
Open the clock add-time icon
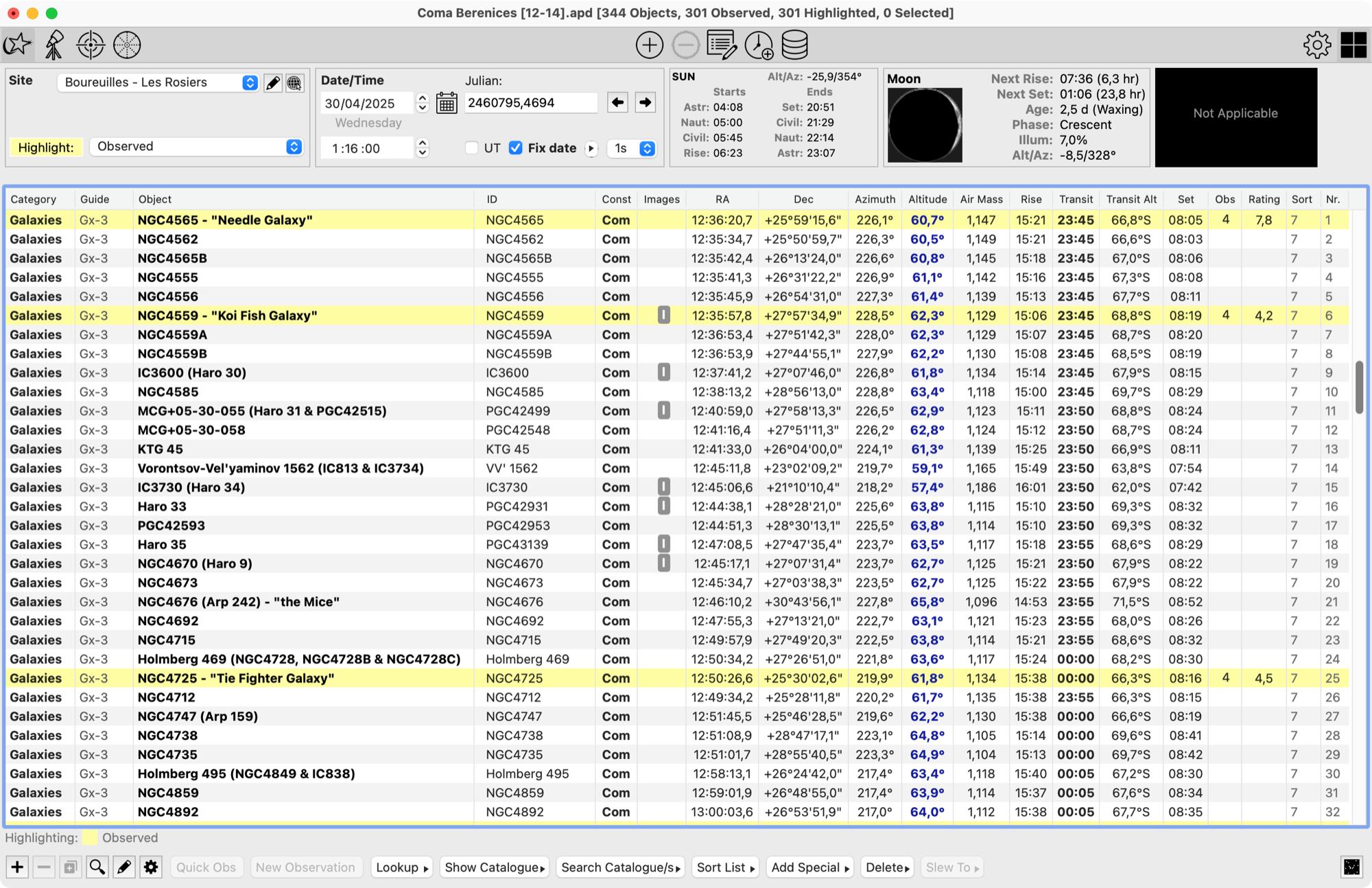click(x=759, y=45)
